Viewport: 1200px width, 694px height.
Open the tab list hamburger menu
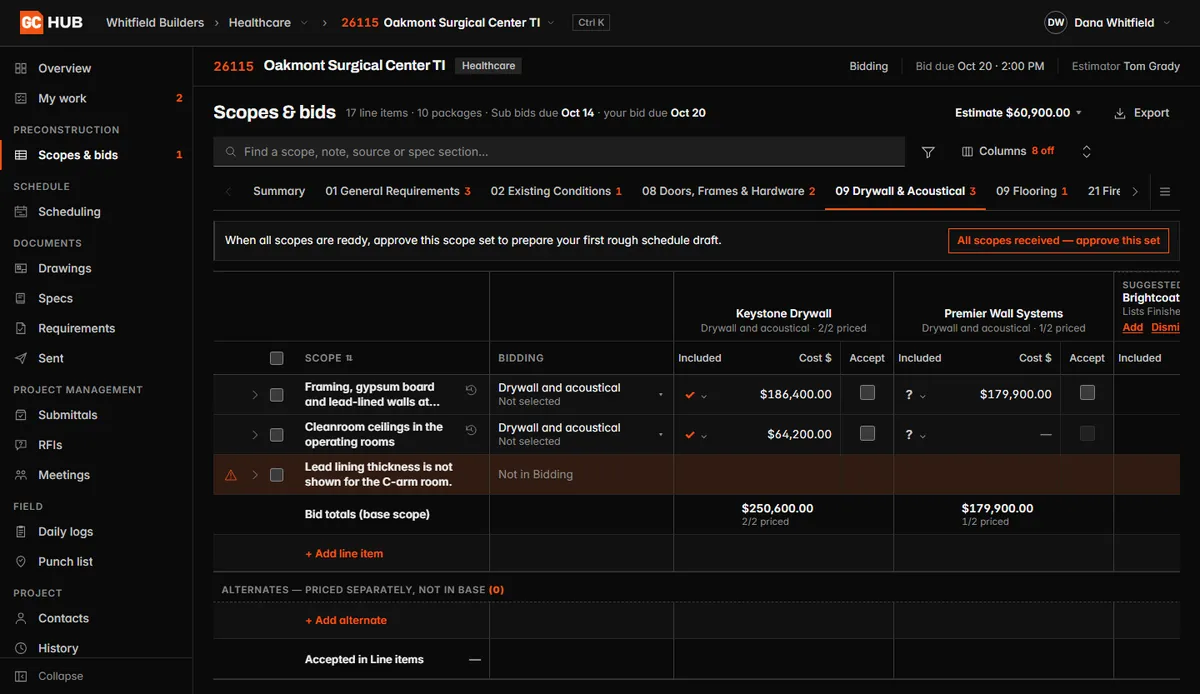pyautogui.click(x=1165, y=191)
